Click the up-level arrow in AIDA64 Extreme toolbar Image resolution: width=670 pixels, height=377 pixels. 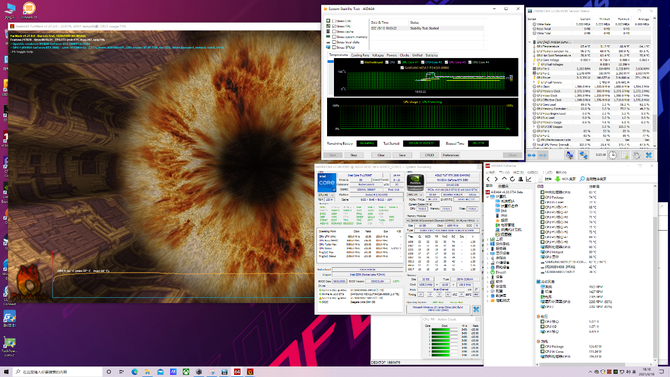tap(504, 179)
